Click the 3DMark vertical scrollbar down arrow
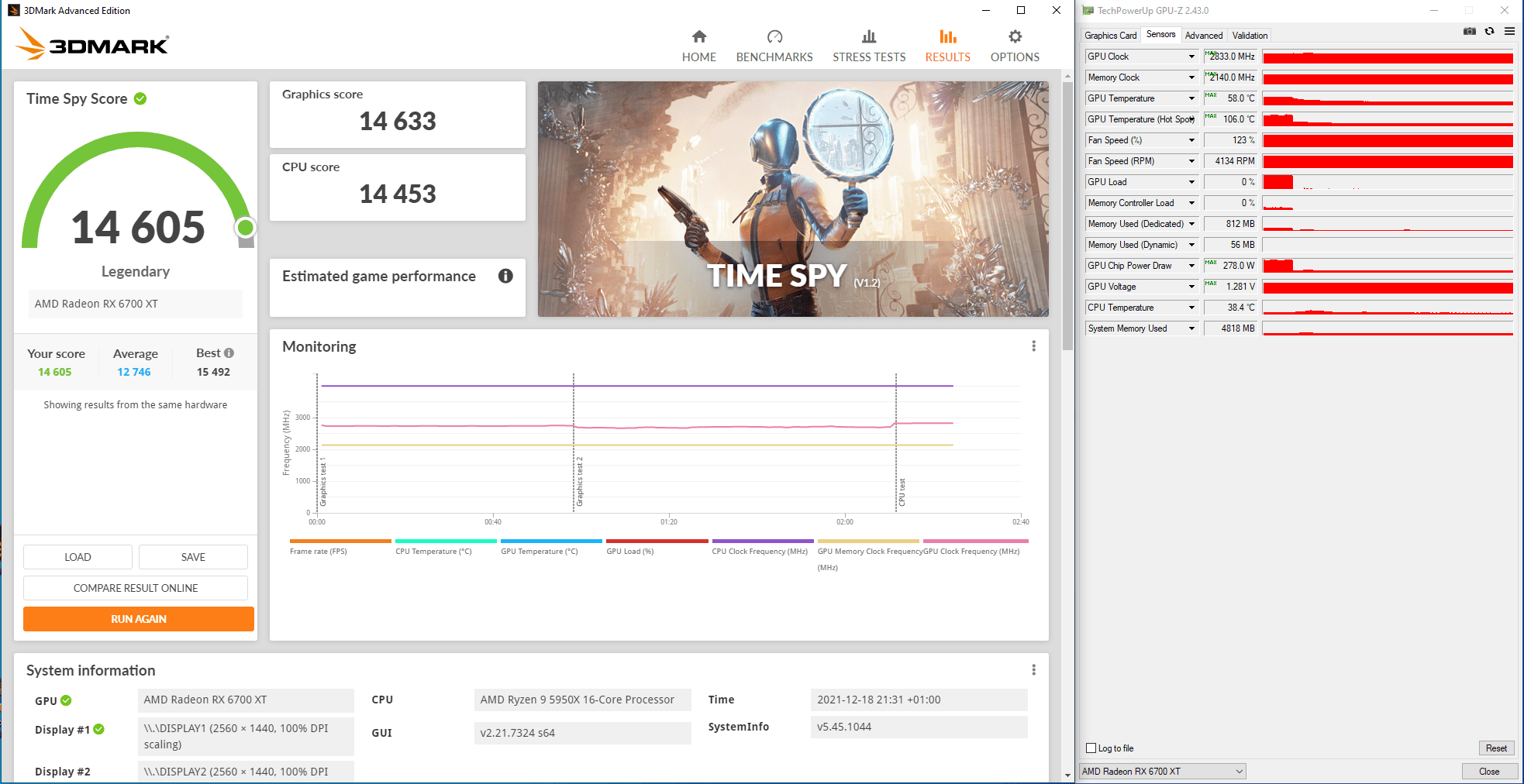The height and width of the screenshot is (784, 1524). point(1067,775)
